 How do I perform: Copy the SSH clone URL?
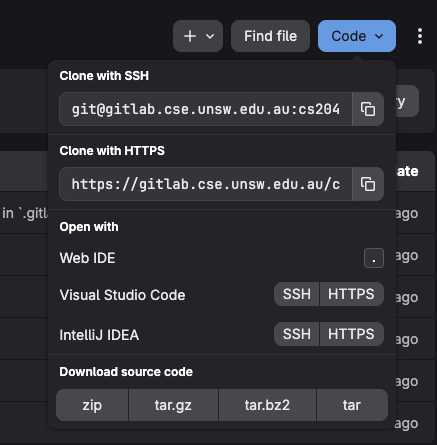[x=368, y=109]
